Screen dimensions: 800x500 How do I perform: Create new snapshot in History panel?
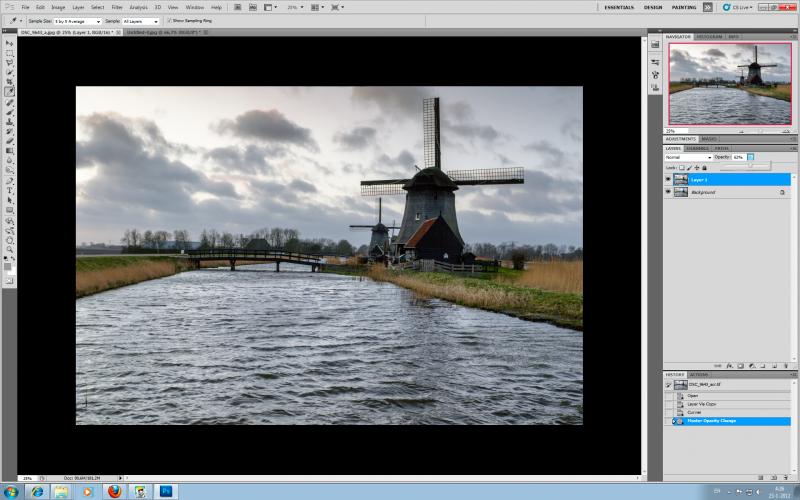[x=773, y=478]
